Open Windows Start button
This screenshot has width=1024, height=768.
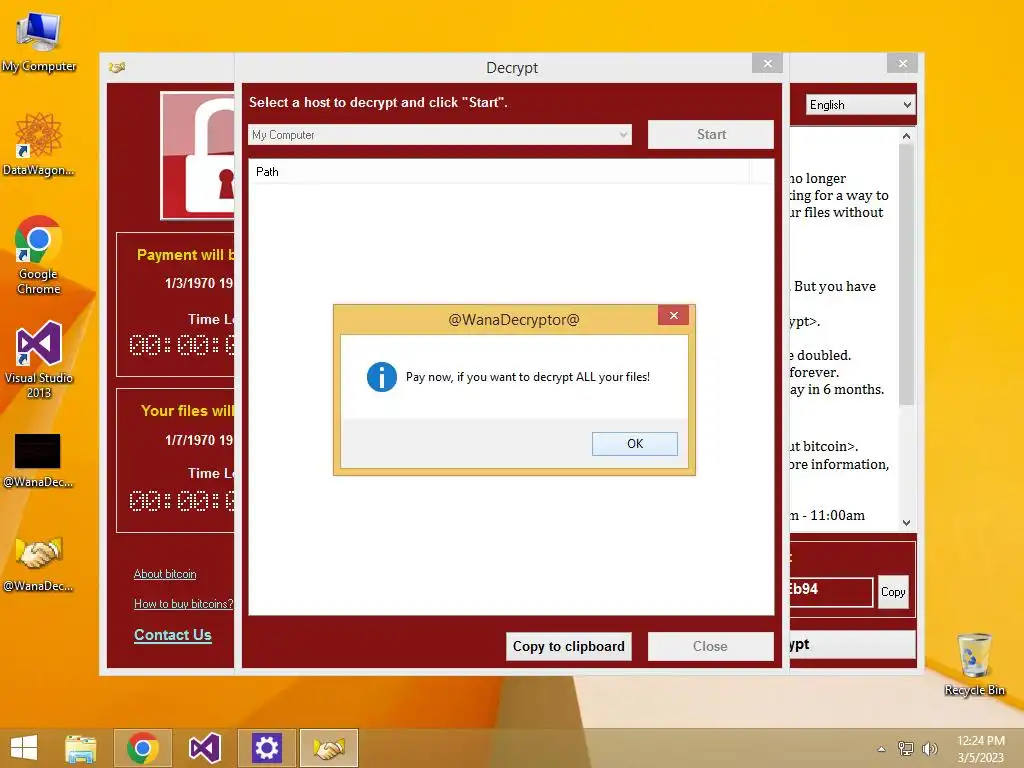click(24, 748)
